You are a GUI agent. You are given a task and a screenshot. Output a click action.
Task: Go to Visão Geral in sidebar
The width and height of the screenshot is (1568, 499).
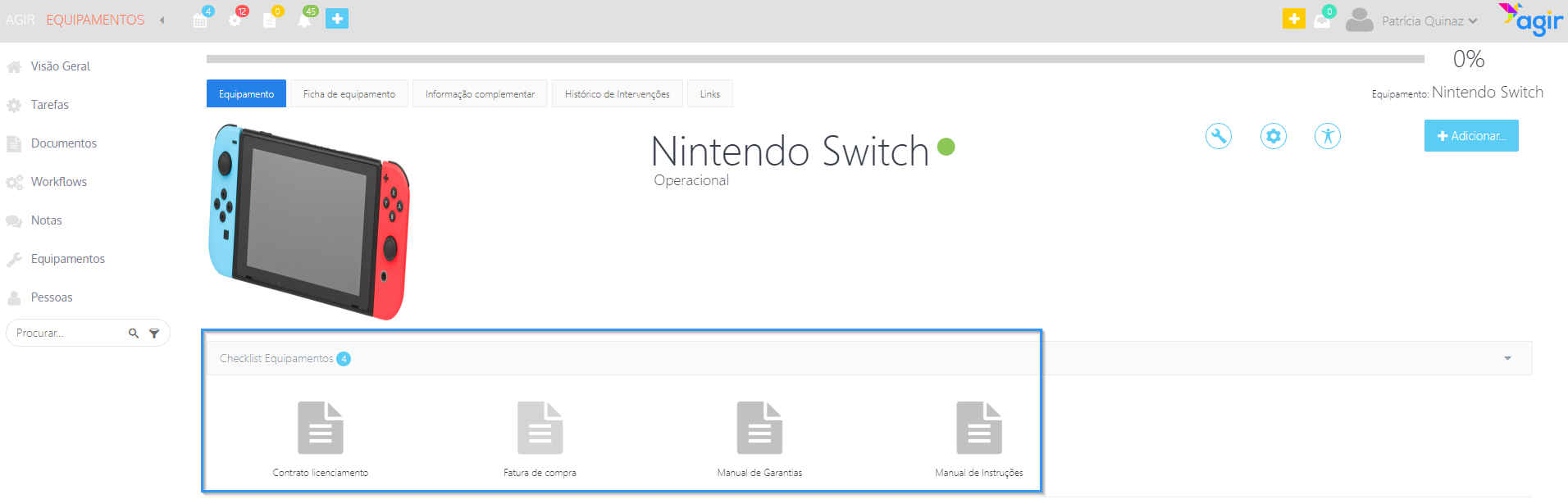[61, 66]
